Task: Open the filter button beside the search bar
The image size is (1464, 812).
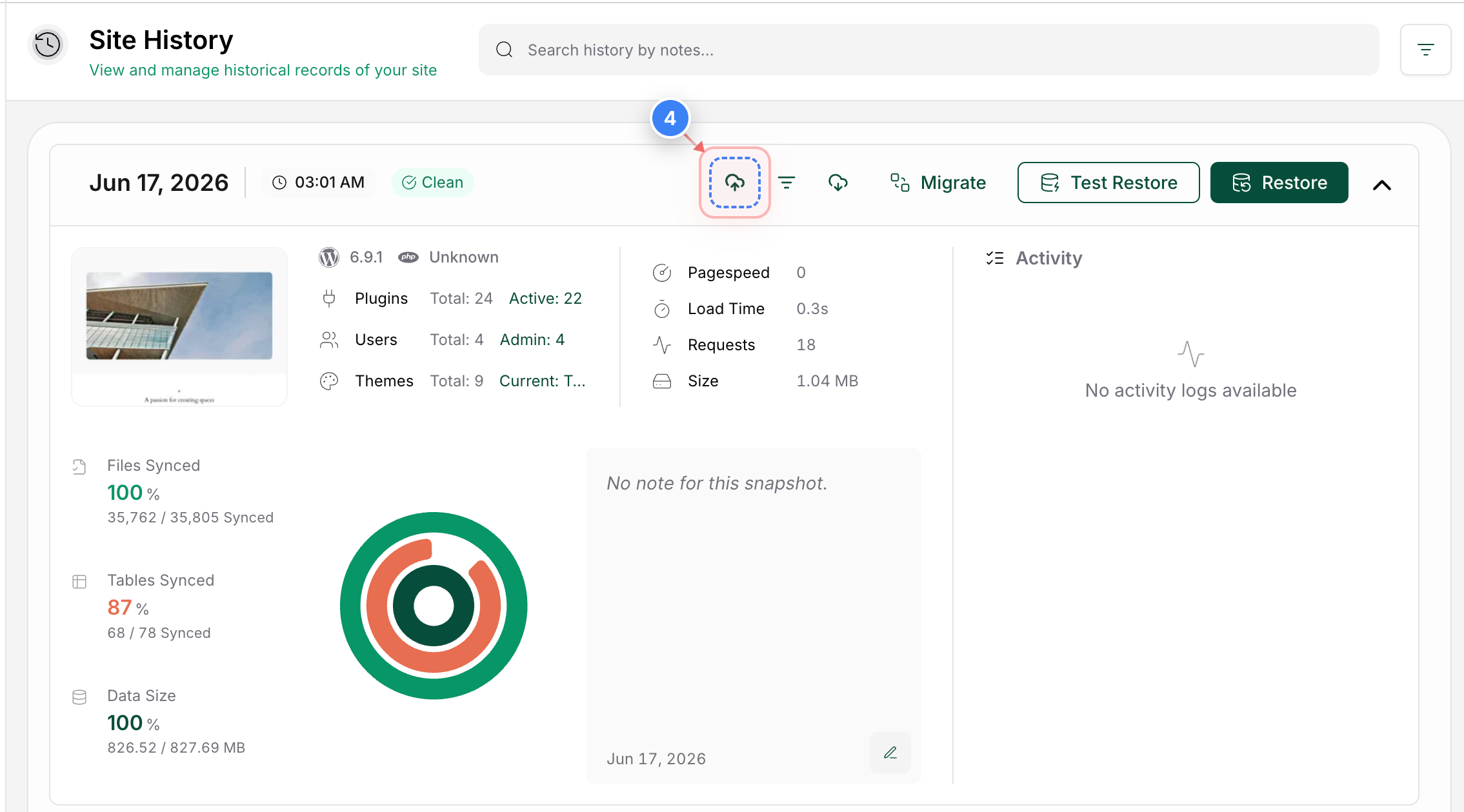Action: coord(1425,50)
